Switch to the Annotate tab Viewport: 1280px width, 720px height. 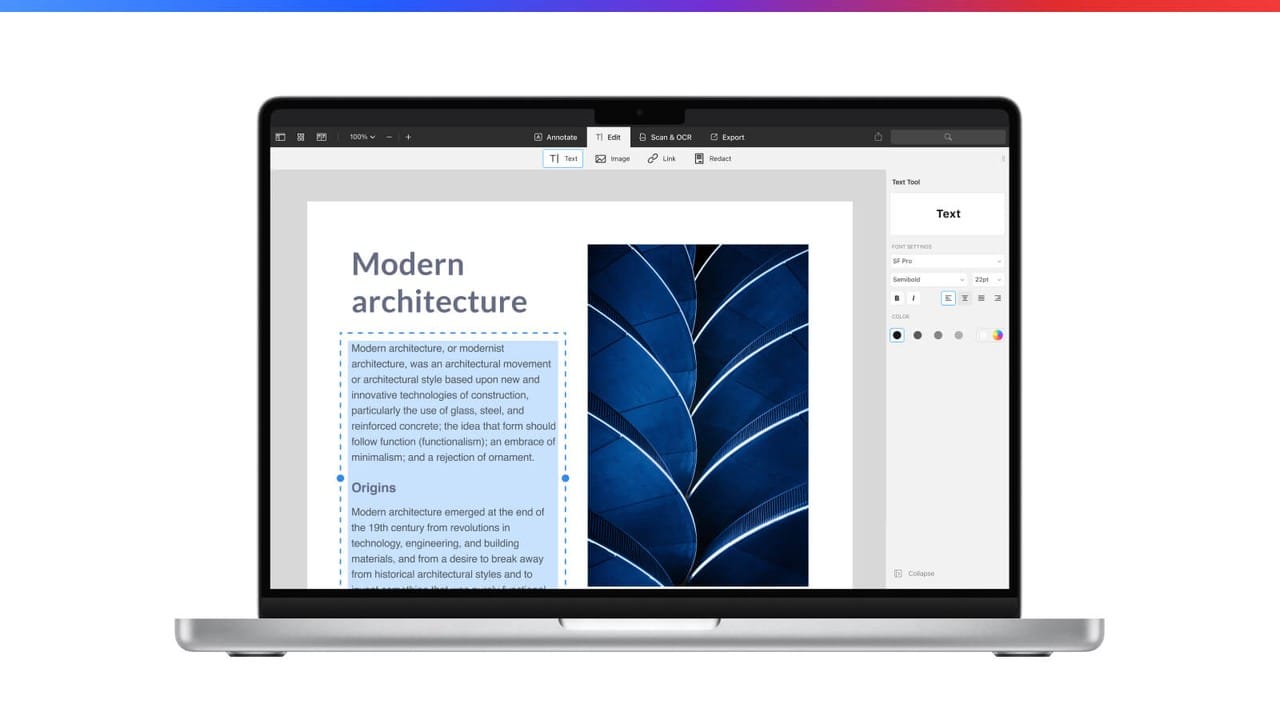click(x=556, y=136)
